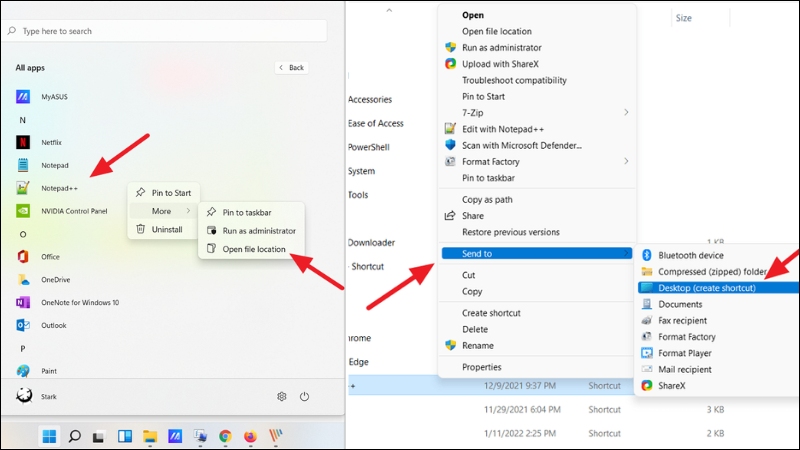Click the Microsoft Defender shield icon
This screenshot has height=450, width=800.
pyautogui.click(x=450, y=145)
